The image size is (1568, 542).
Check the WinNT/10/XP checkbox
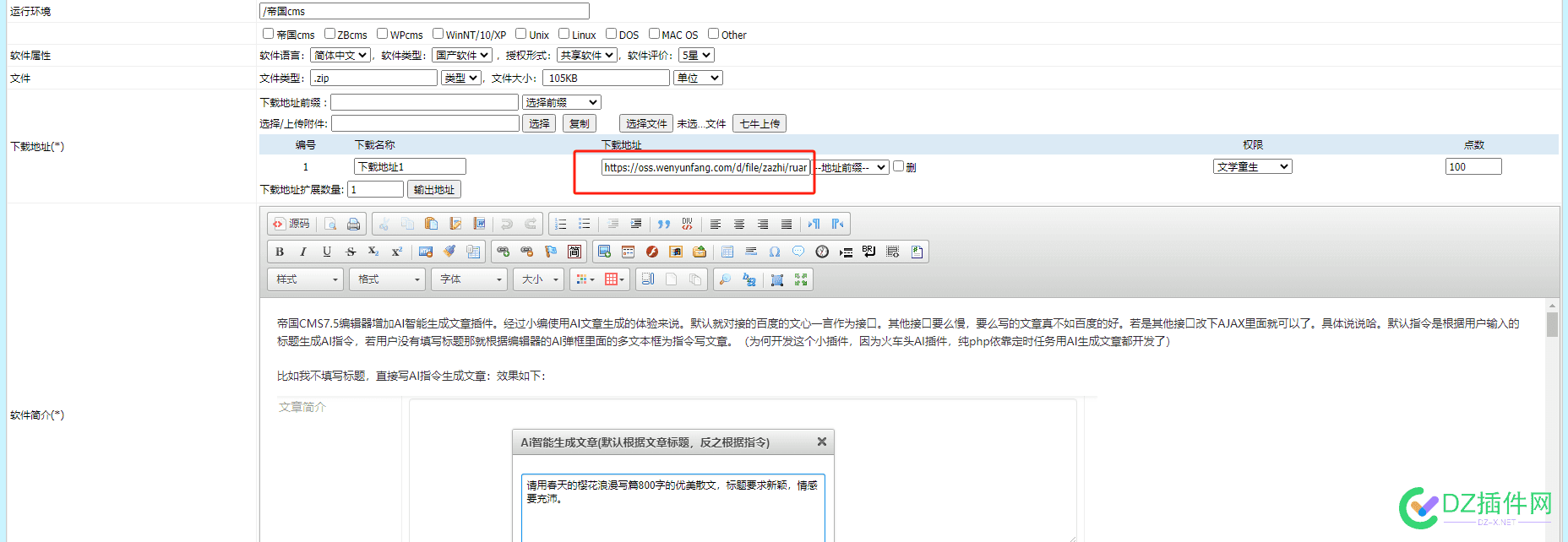pos(438,34)
